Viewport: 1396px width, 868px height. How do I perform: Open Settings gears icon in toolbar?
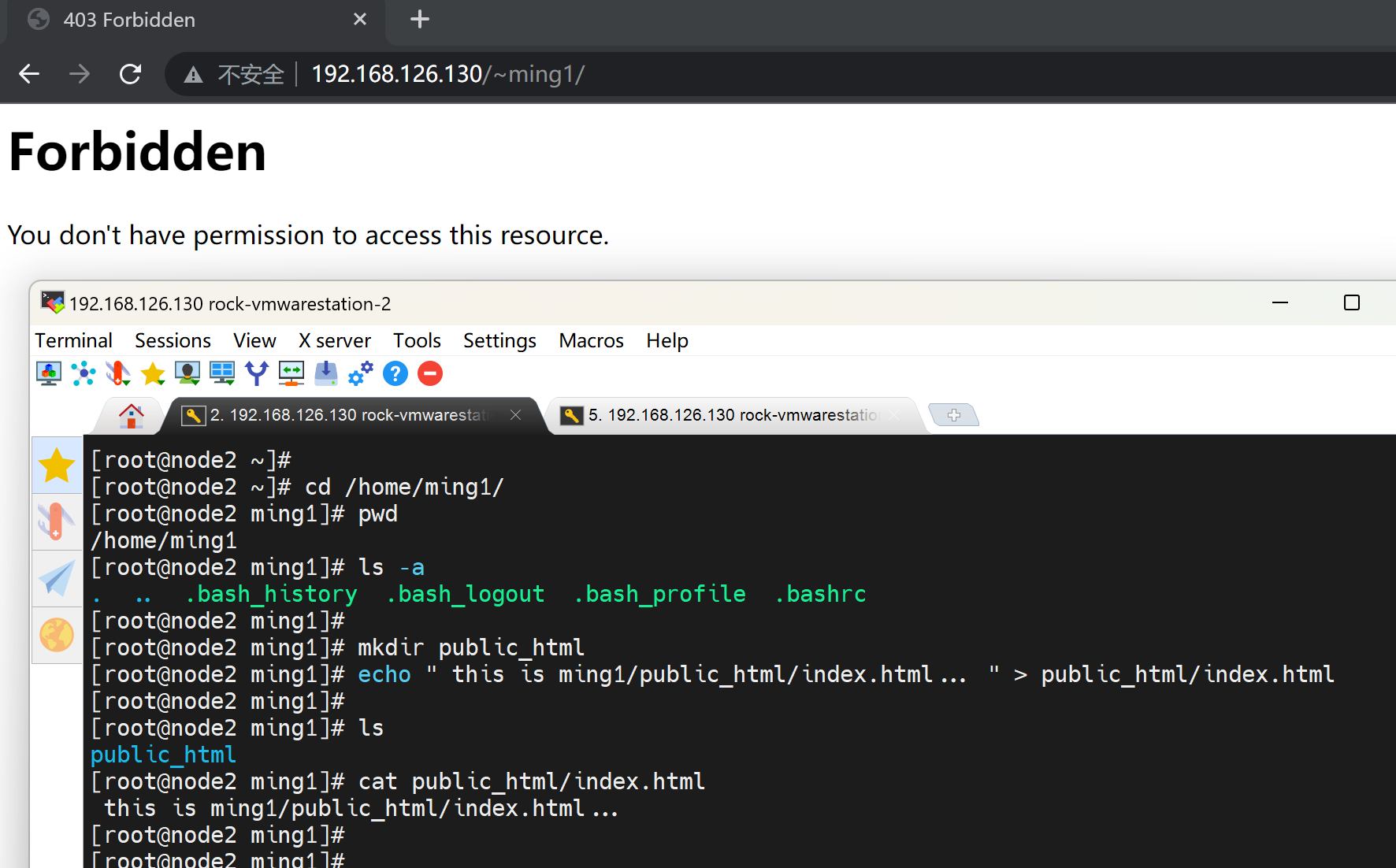pyautogui.click(x=361, y=373)
